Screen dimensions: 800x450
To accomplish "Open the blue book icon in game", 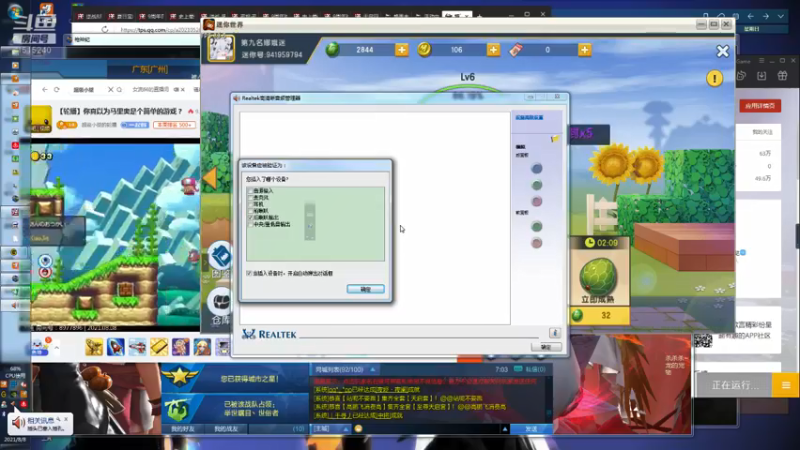I will pos(221,256).
